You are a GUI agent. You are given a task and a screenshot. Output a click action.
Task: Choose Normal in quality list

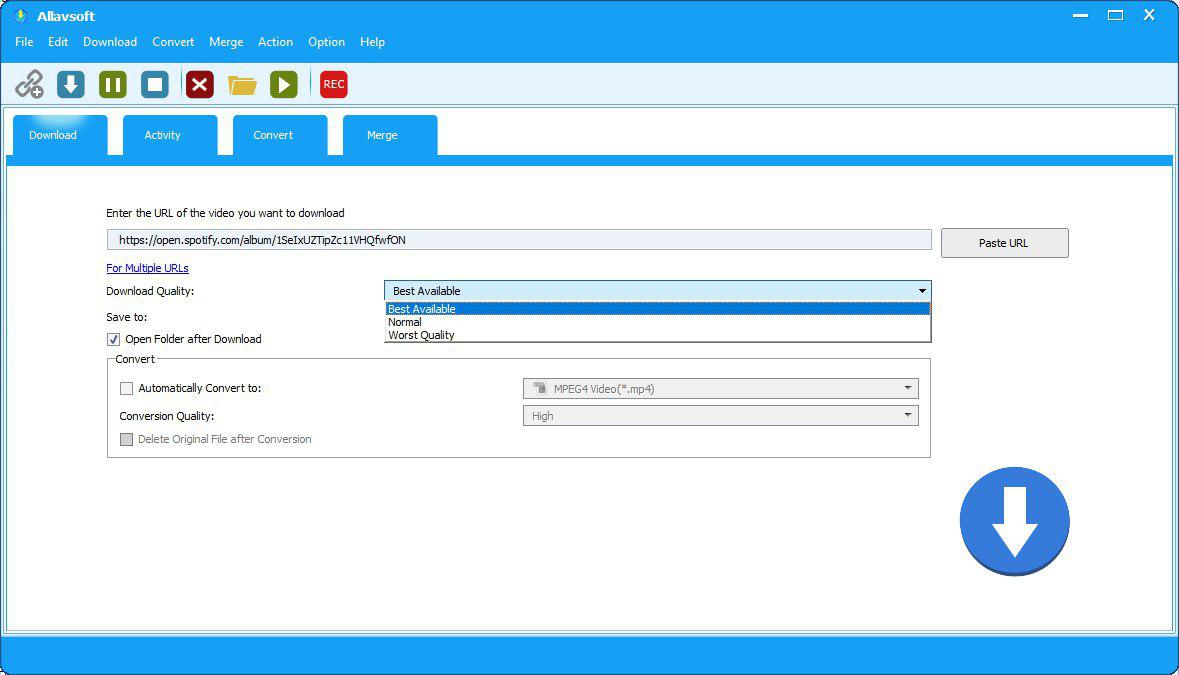[658, 322]
